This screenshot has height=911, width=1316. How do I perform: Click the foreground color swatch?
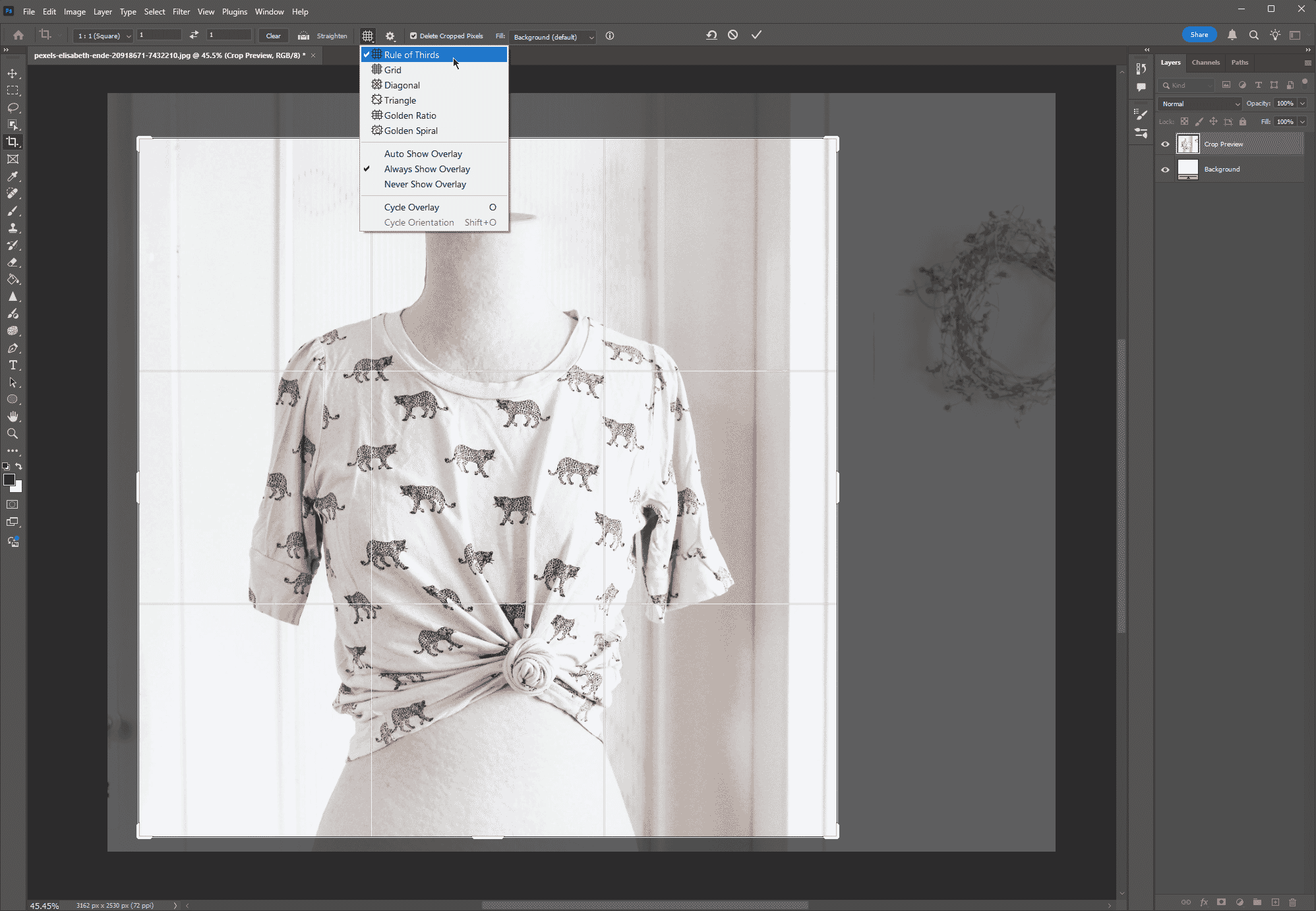coord(9,480)
